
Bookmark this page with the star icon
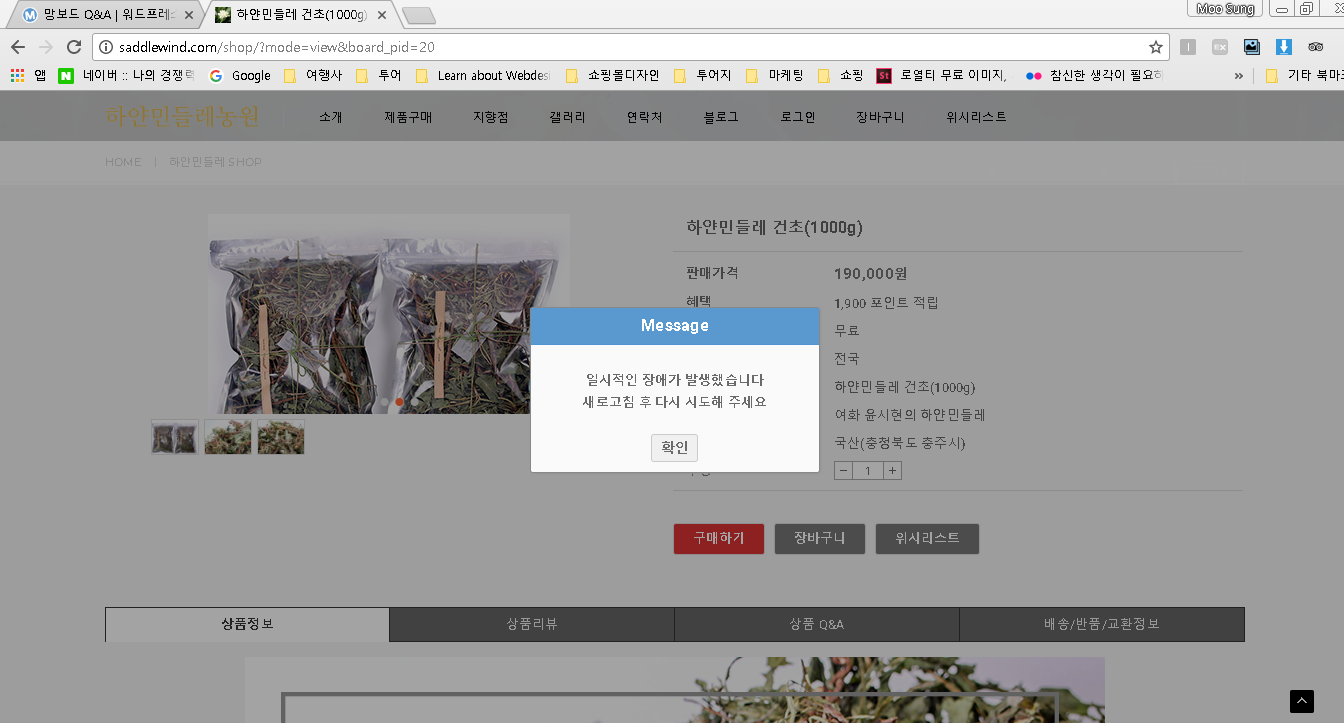click(x=1156, y=47)
